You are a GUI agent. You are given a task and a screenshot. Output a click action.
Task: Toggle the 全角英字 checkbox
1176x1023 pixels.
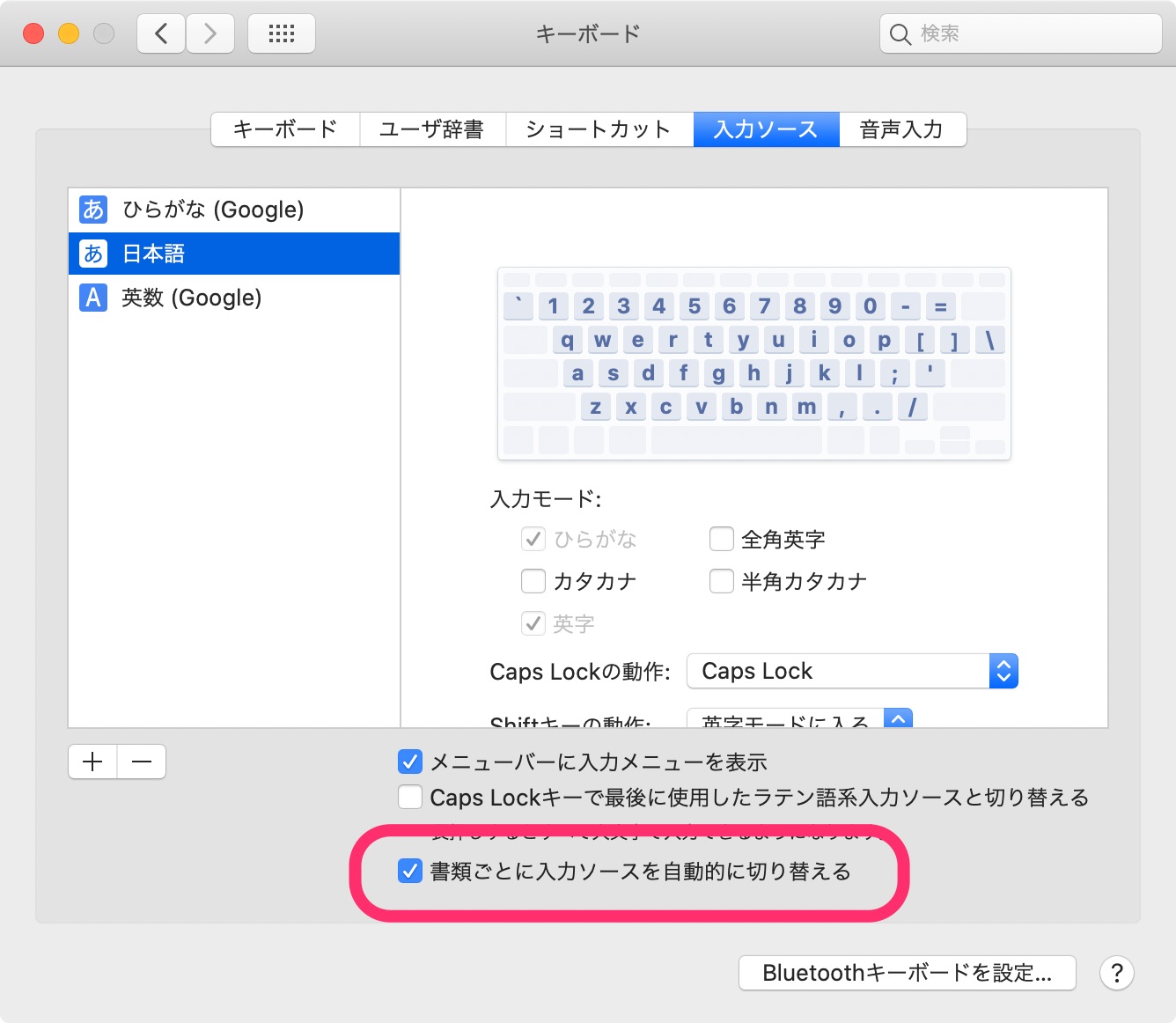(x=722, y=539)
